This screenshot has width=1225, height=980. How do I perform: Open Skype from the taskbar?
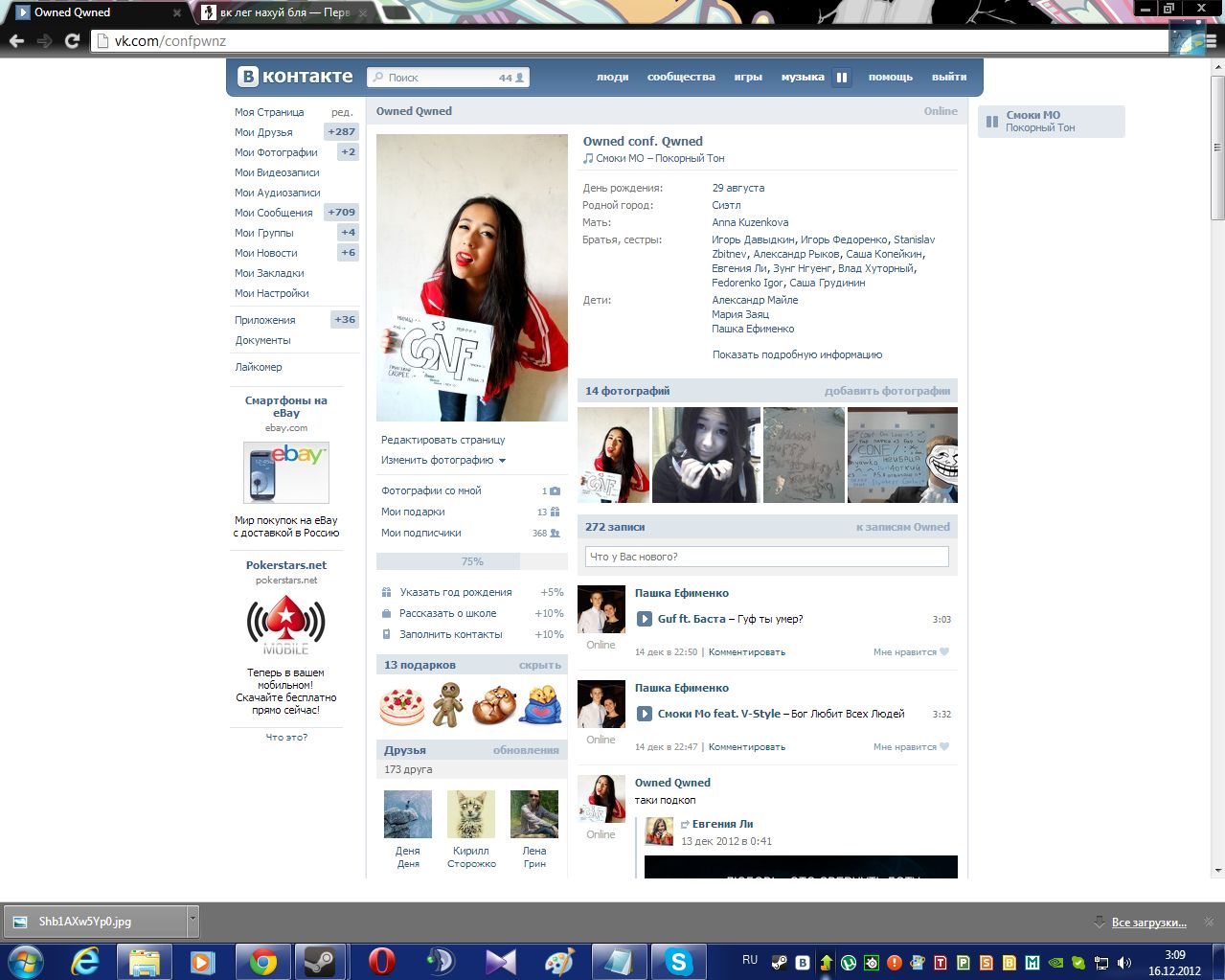pyautogui.click(x=678, y=961)
